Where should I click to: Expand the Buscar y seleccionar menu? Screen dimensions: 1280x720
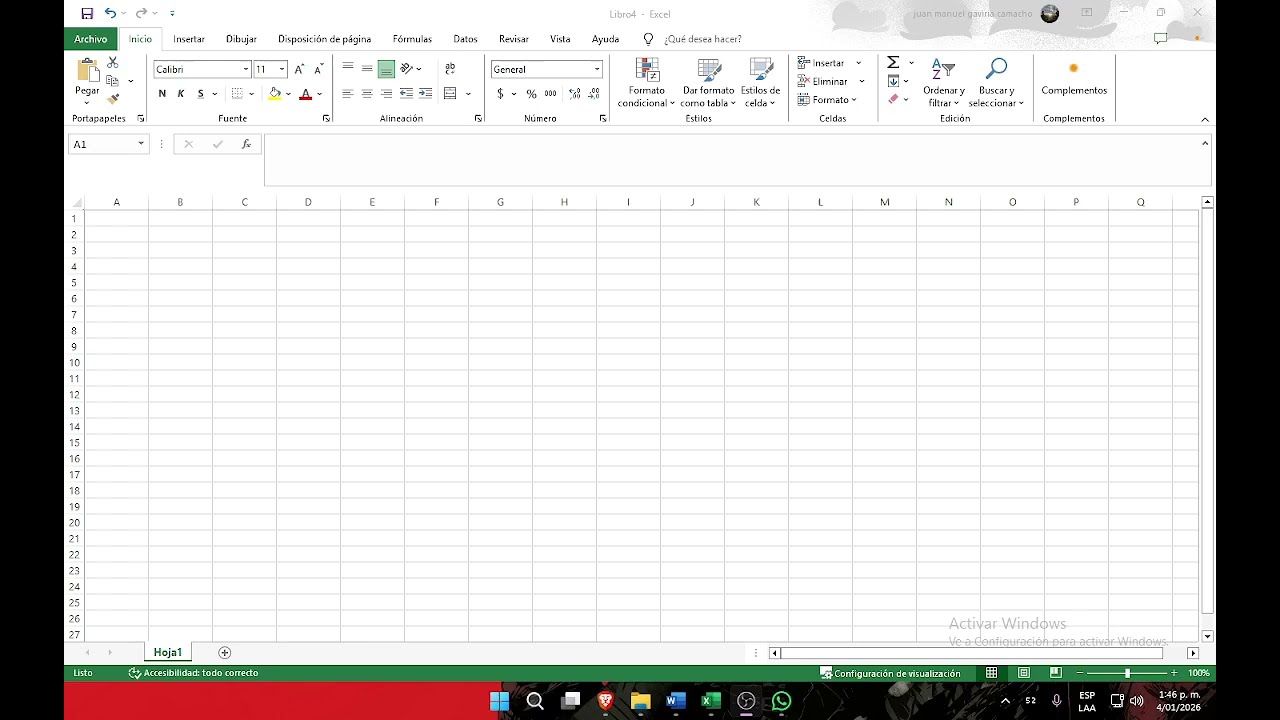996,83
